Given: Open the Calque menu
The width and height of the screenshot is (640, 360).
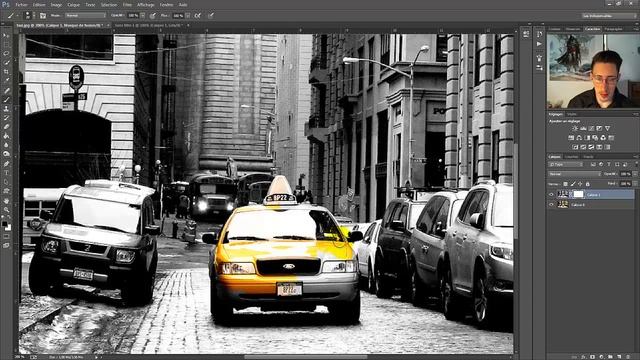Looking at the screenshot, I should [73, 5].
